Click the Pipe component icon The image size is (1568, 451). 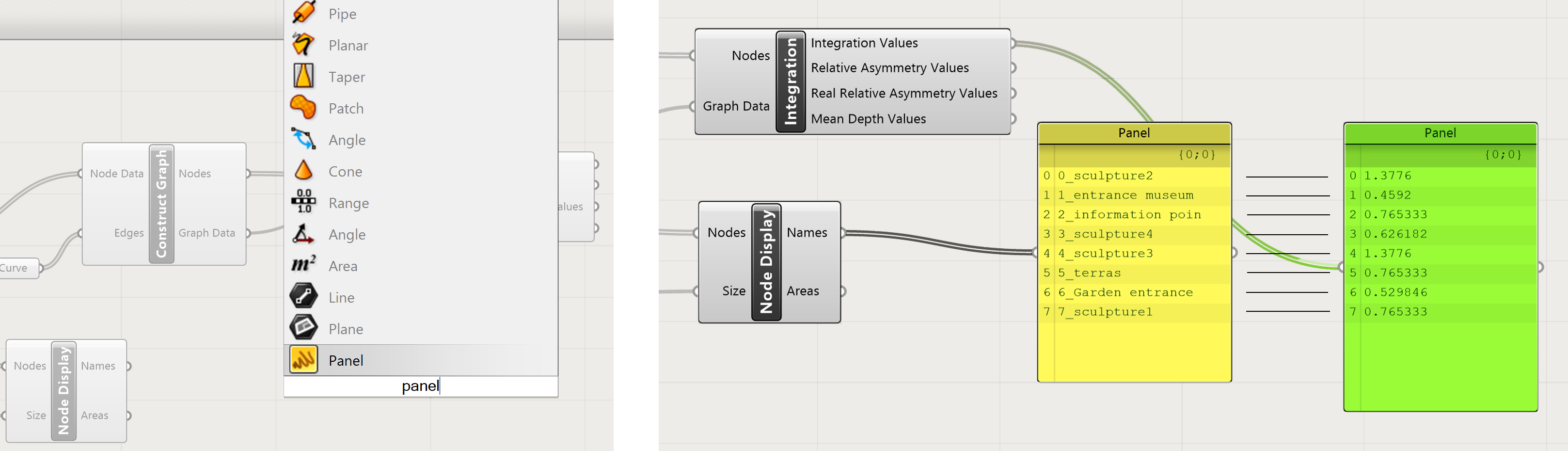[303, 12]
